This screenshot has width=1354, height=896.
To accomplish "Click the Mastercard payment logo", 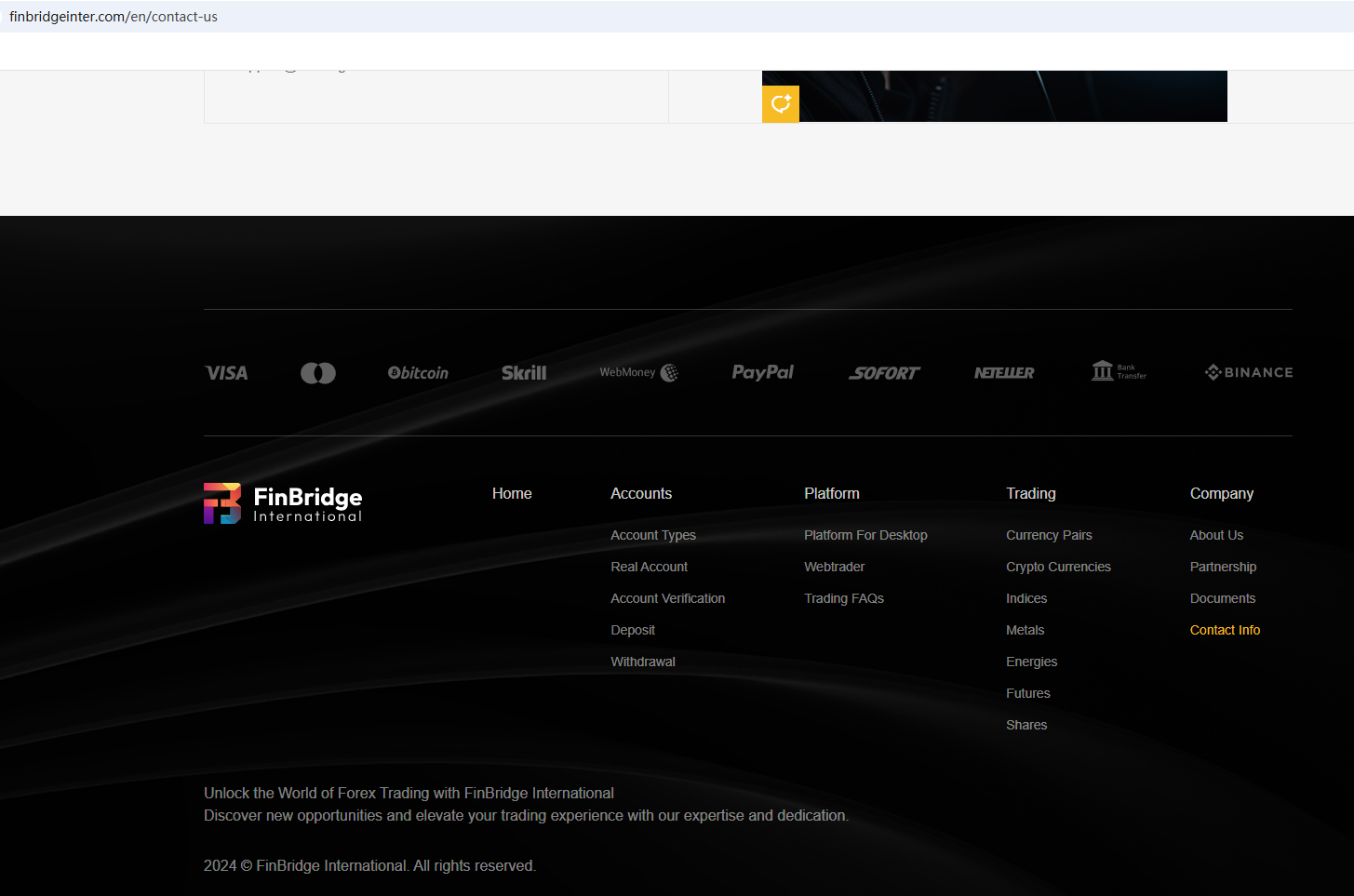I will pos(318,373).
